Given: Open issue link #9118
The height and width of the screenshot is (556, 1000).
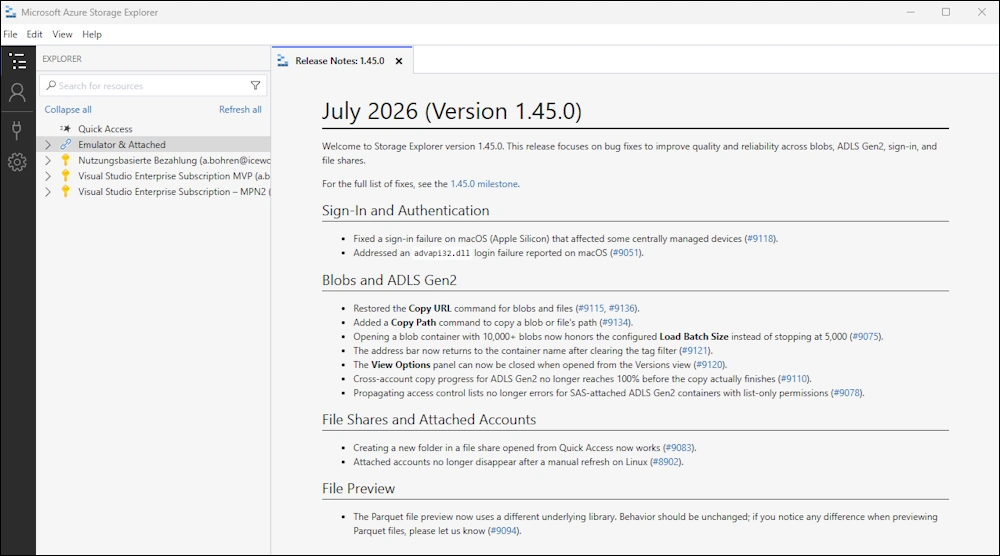Looking at the screenshot, I should [760, 238].
